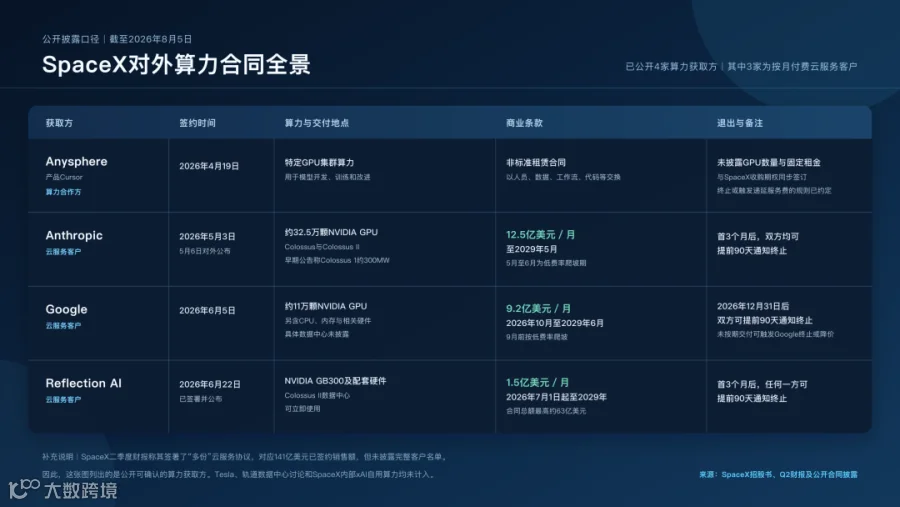This screenshot has width=900, height=507.
Task: Click the exit text "2026年12月31日后"
Action: click(753, 307)
